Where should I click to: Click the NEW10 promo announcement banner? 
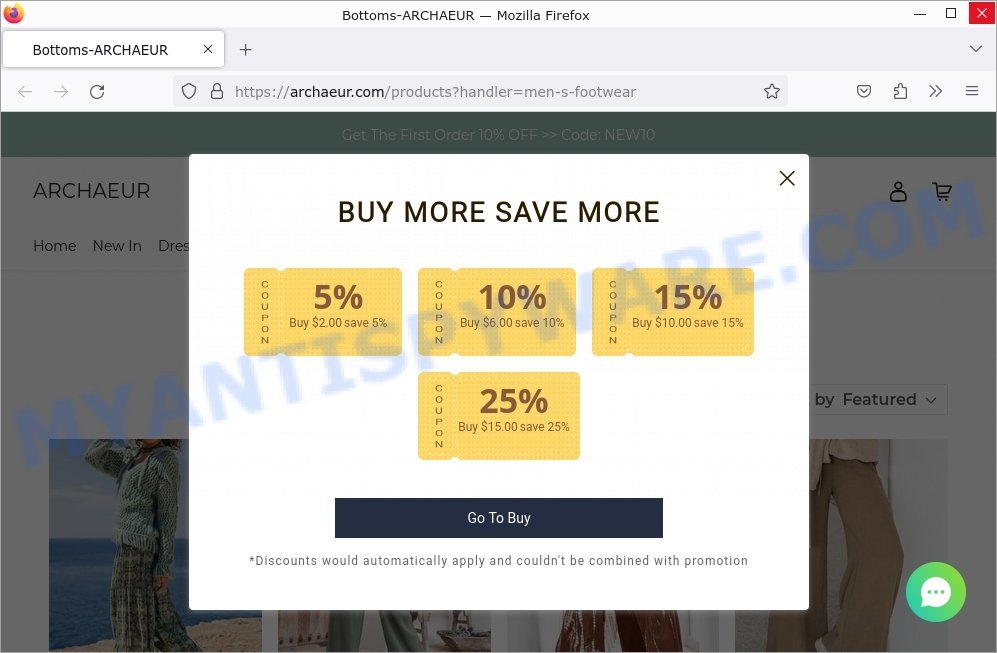[498, 135]
